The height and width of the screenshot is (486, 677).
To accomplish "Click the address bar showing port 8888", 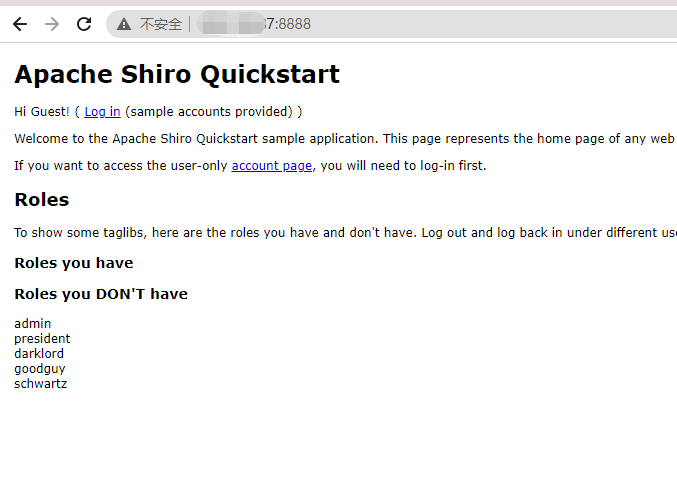I will [x=391, y=24].
